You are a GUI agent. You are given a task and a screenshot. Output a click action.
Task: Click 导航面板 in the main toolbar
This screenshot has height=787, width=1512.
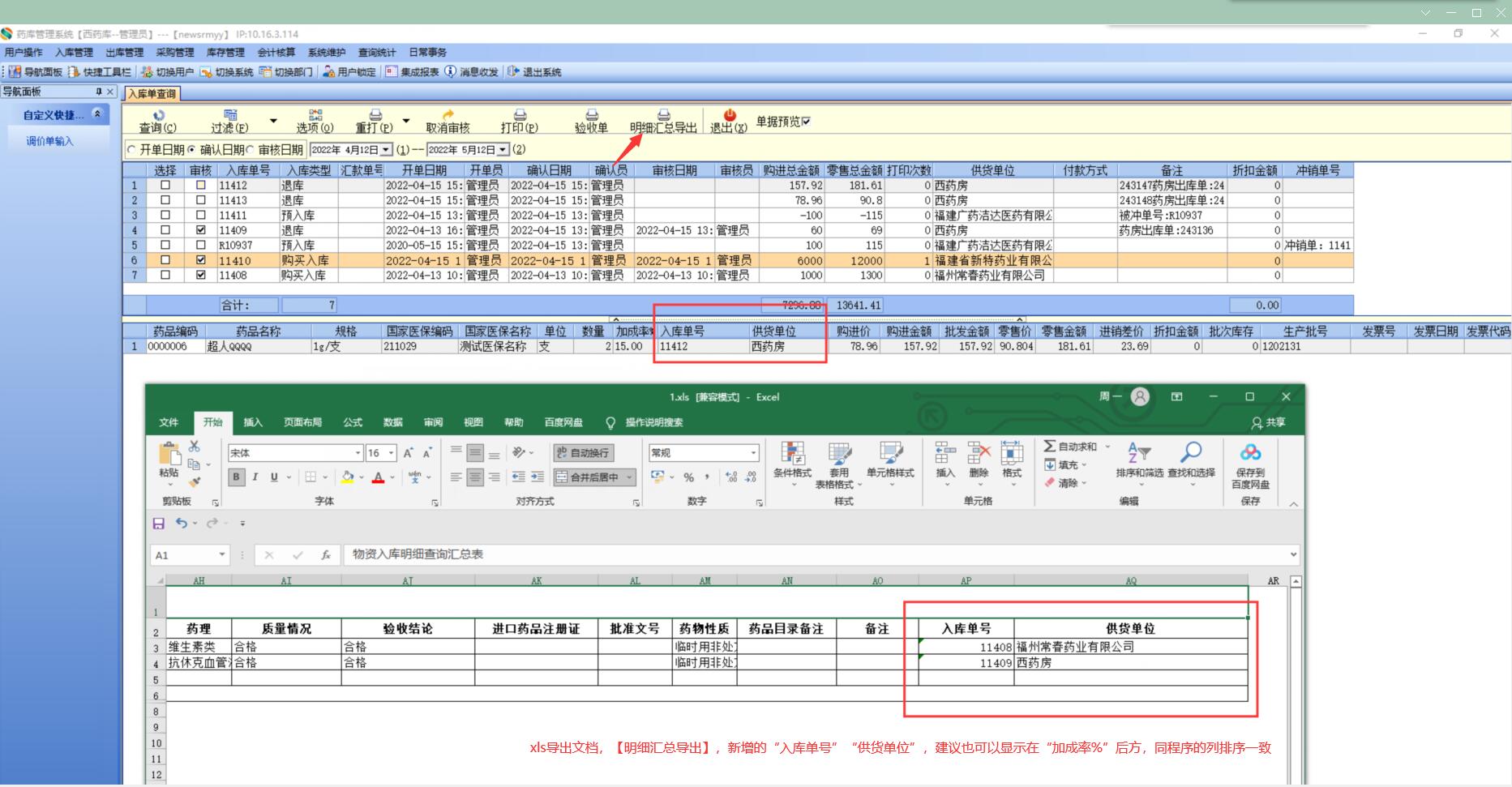tap(36, 72)
